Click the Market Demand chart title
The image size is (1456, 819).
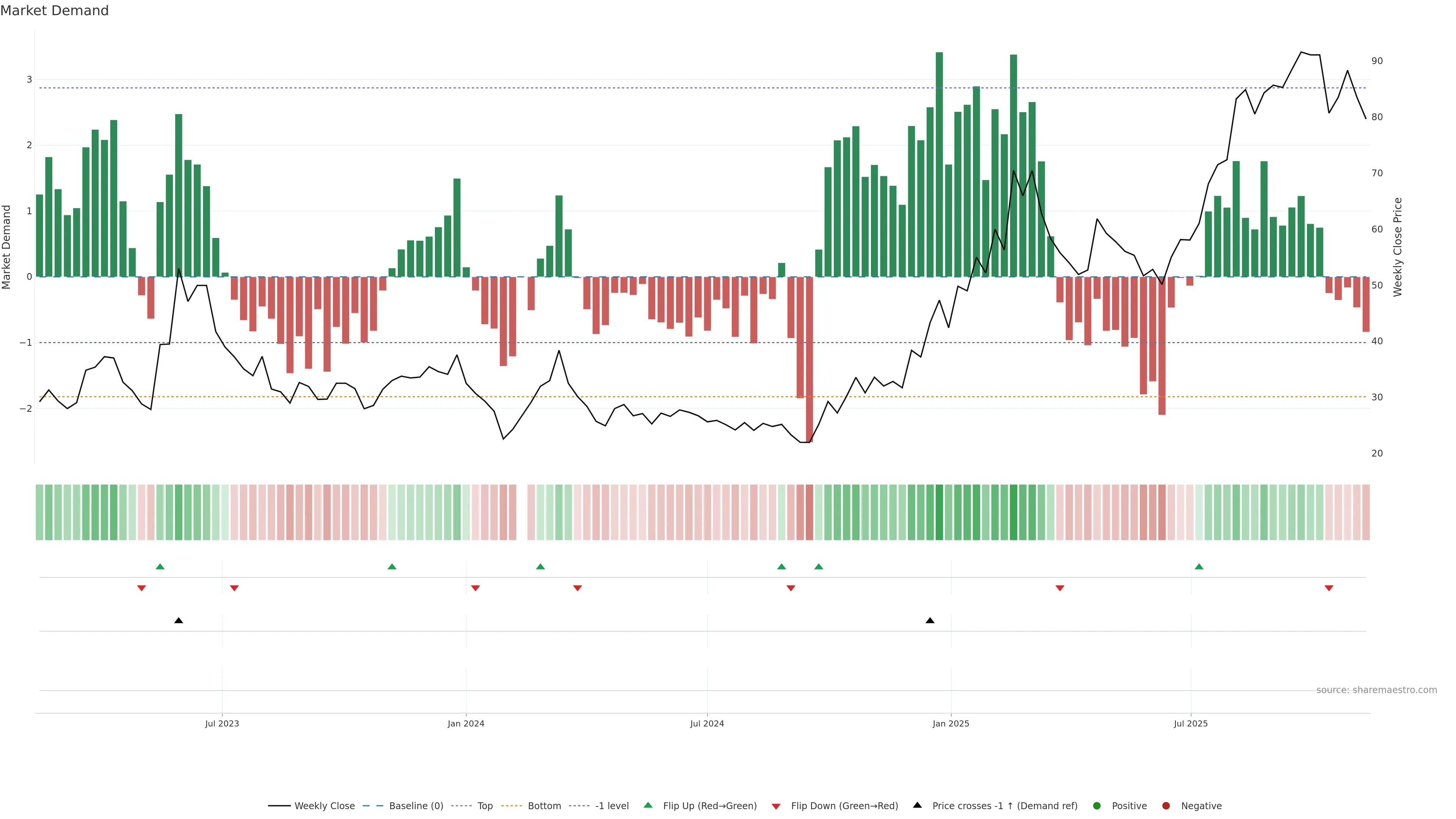point(54,11)
